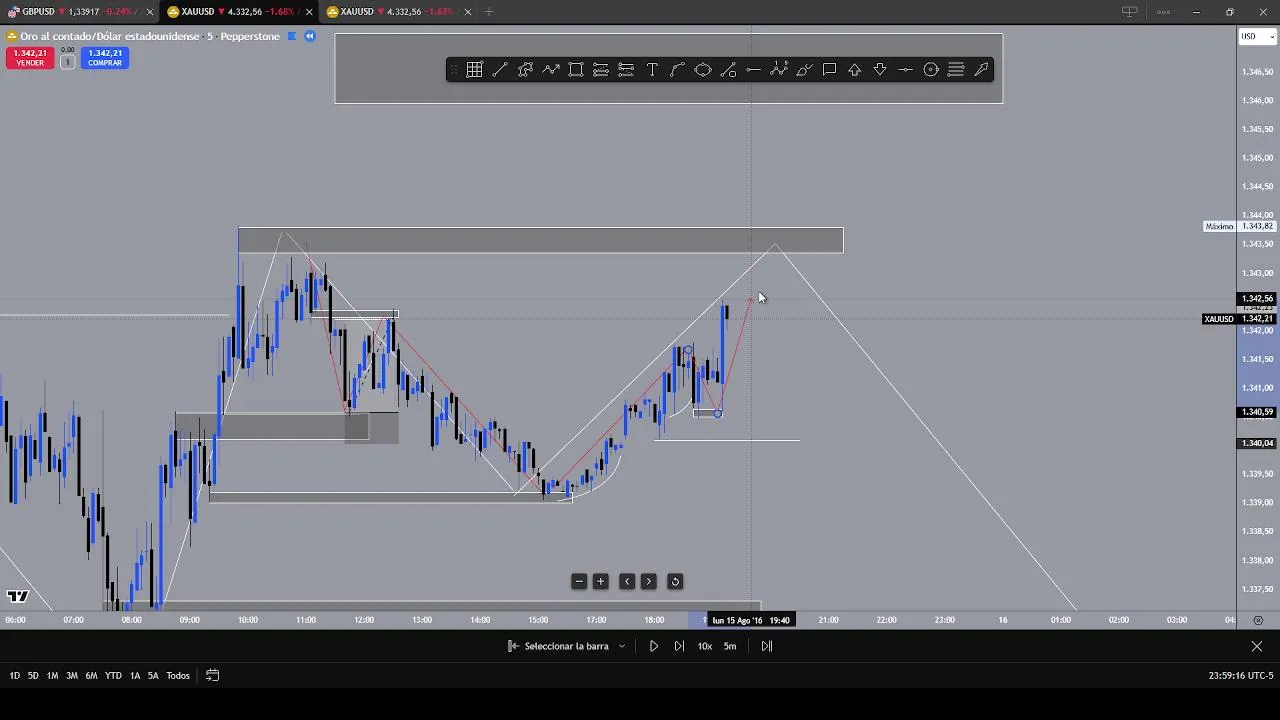Viewport: 1280px width, 720px height.
Task: Open a new tab with plus
Action: [x=489, y=12]
